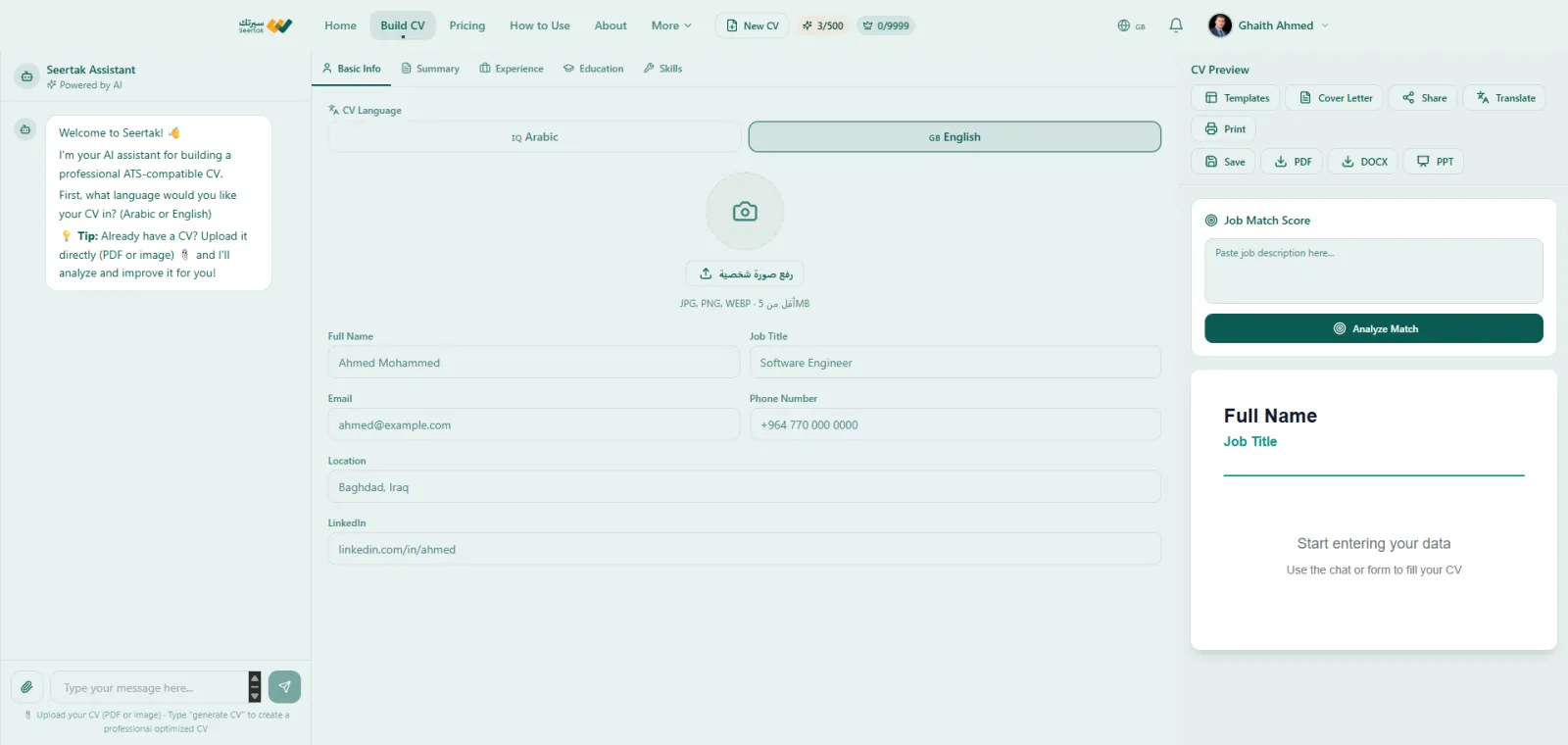Click the Job Title input field

tap(955, 363)
